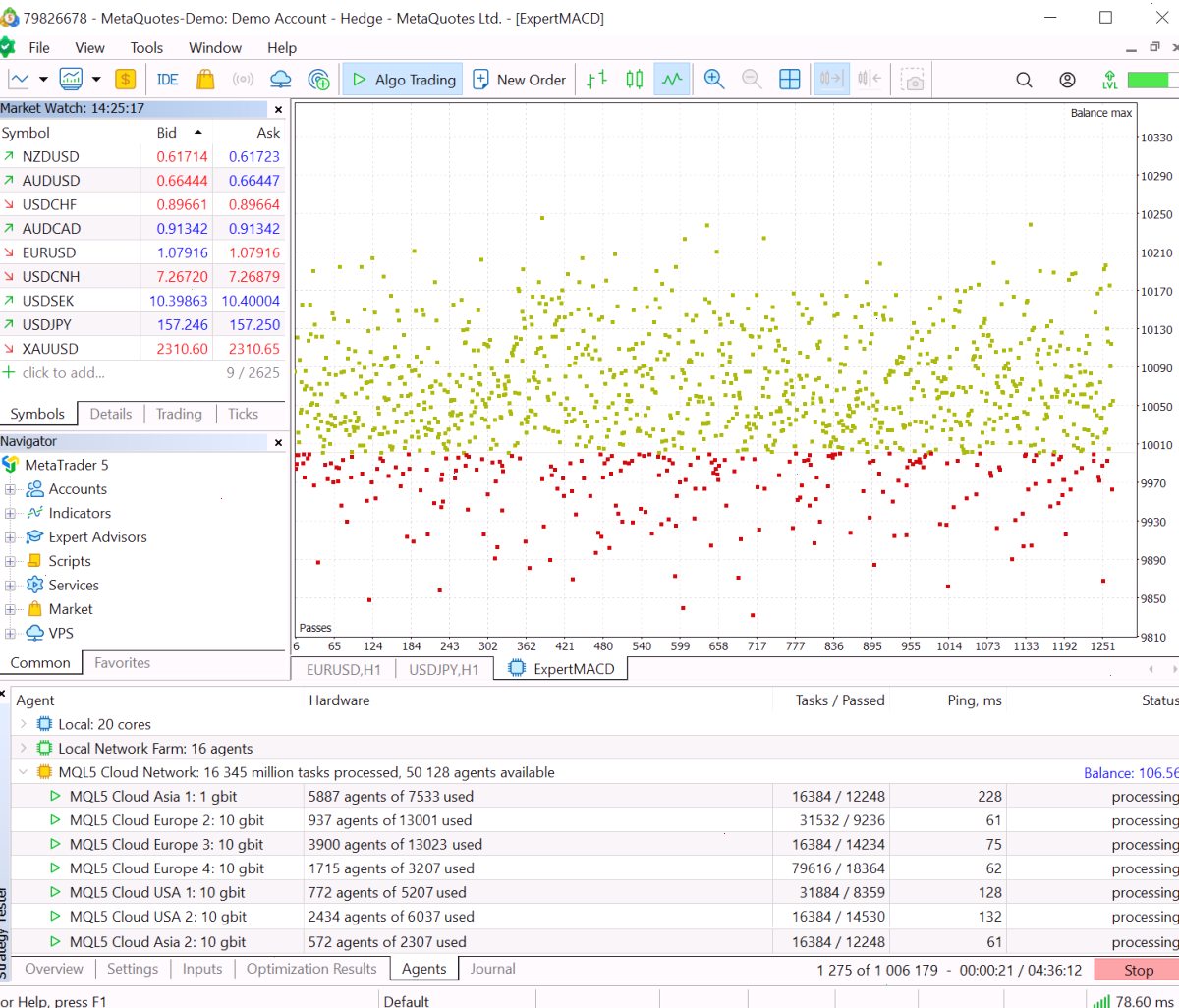Image resolution: width=1179 pixels, height=1008 pixels.
Task: Collapse the MQL5 Cloud Network row
Action: [25, 772]
